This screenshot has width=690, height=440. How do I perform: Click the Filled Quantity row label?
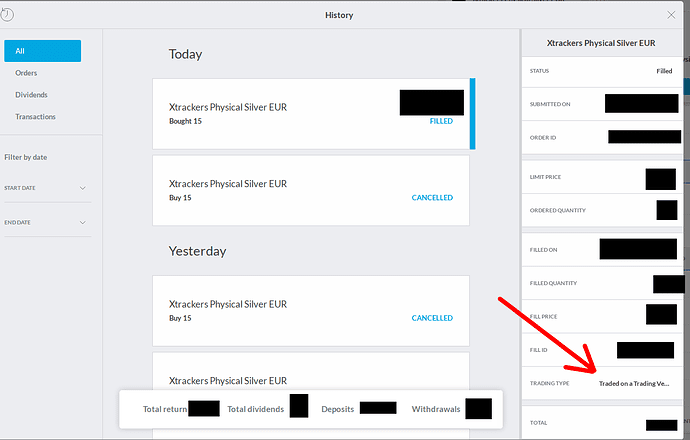pyautogui.click(x=553, y=283)
